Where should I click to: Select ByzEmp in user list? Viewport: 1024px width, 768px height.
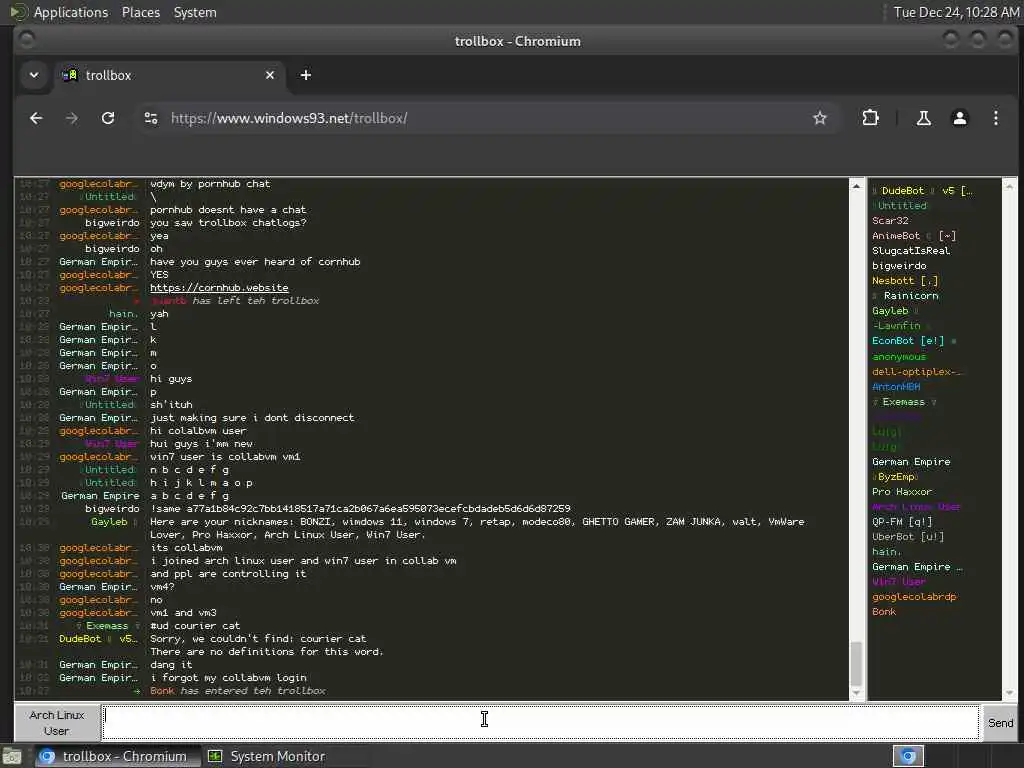pos(896,477)
